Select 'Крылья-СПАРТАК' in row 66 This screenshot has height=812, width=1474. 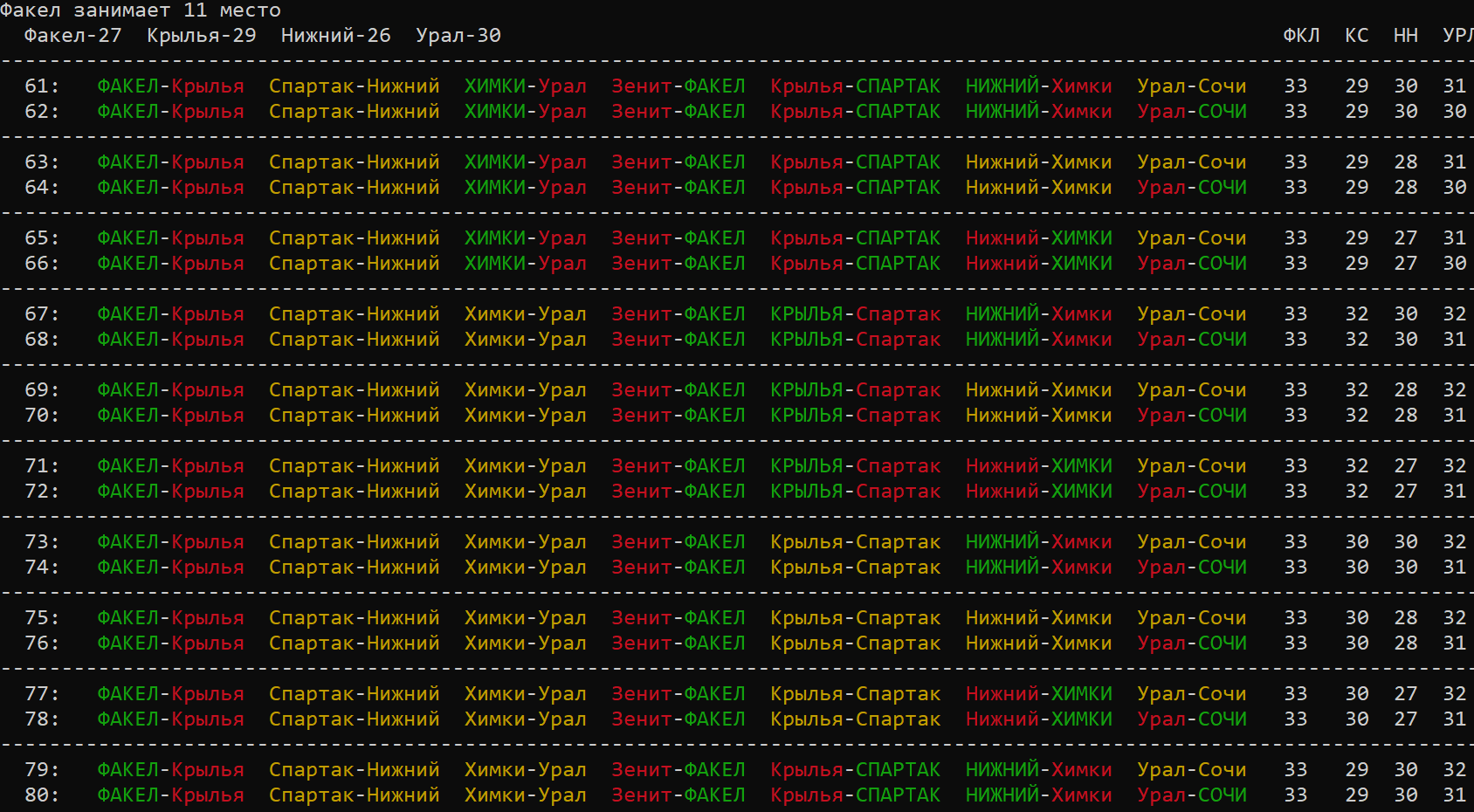click(x=856, y=264)
